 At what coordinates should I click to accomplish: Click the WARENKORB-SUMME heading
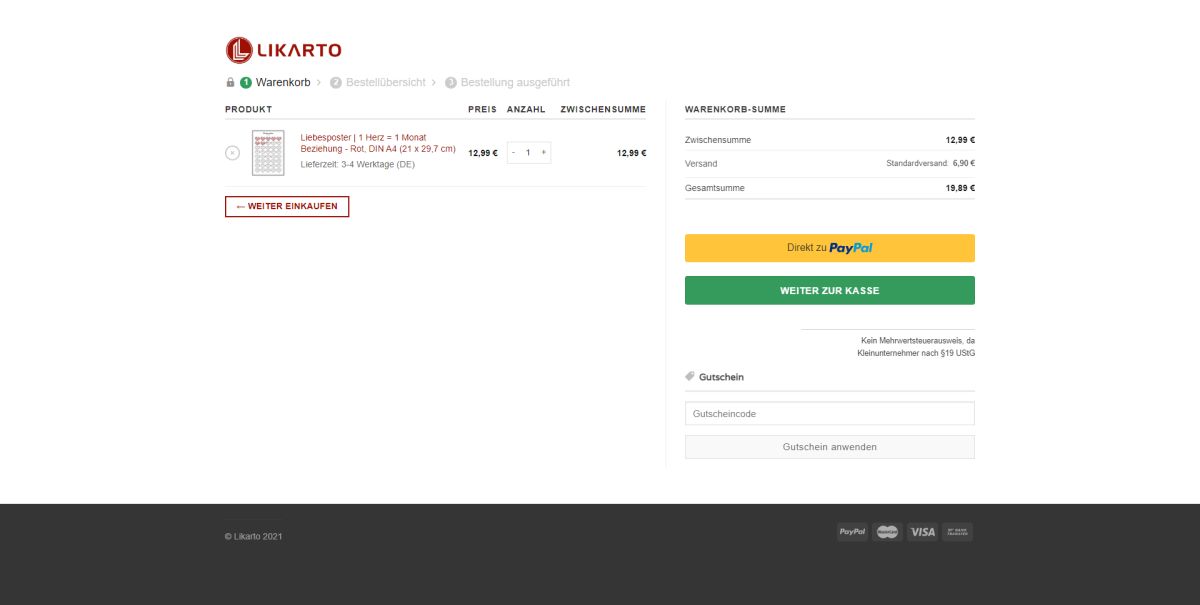(735, 109)
